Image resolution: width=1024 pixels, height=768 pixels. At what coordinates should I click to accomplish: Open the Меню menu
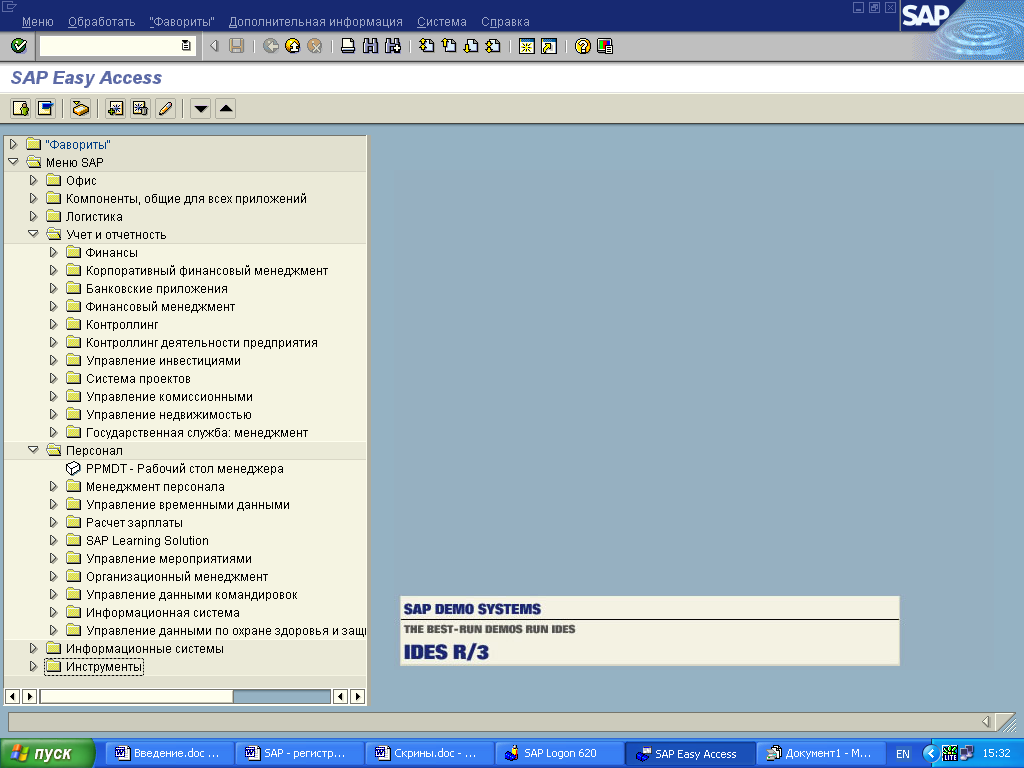point(37,22)
